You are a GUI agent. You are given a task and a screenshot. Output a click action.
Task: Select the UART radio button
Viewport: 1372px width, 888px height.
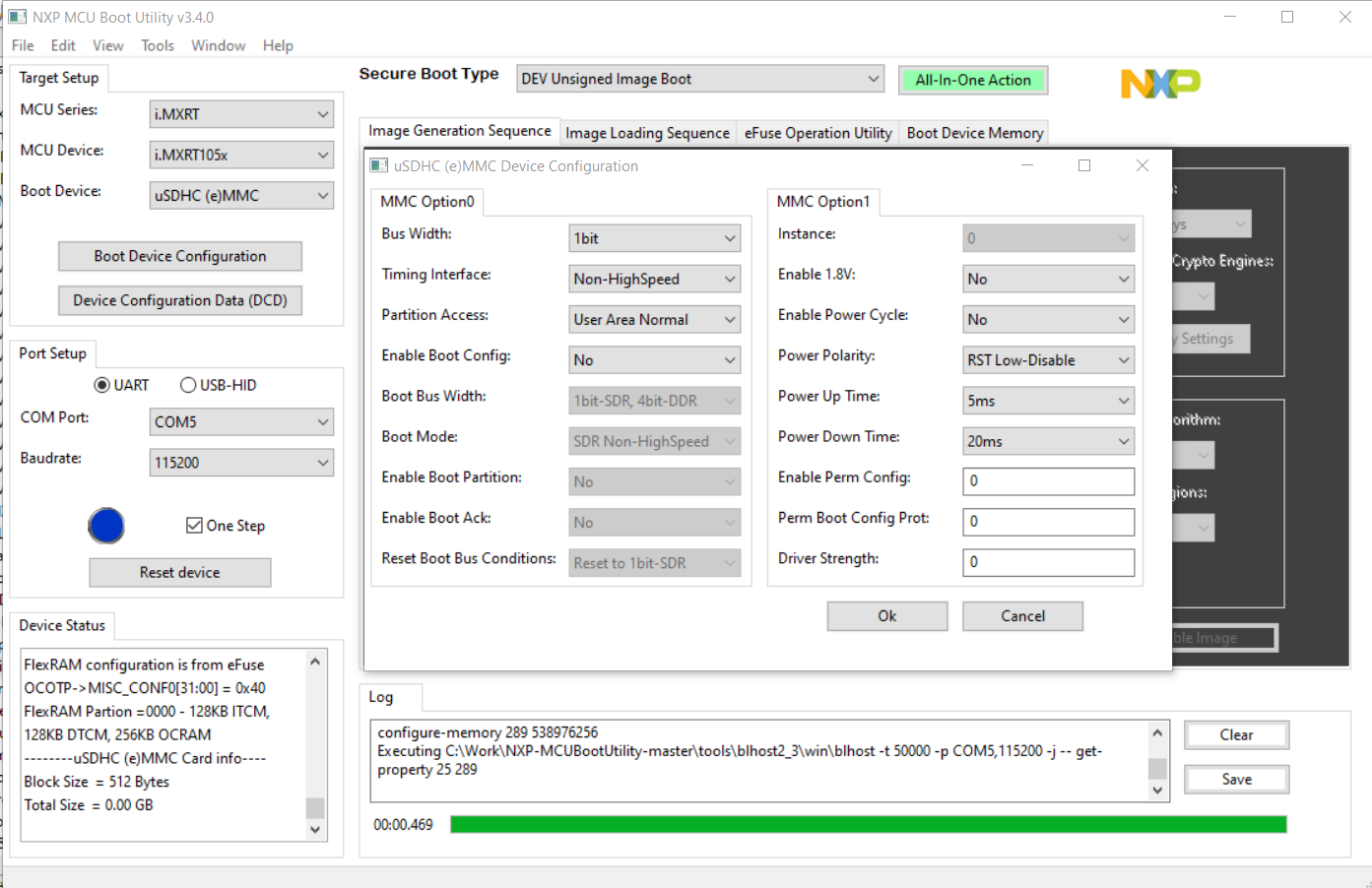pyautogui.click(x=121, y=385)
